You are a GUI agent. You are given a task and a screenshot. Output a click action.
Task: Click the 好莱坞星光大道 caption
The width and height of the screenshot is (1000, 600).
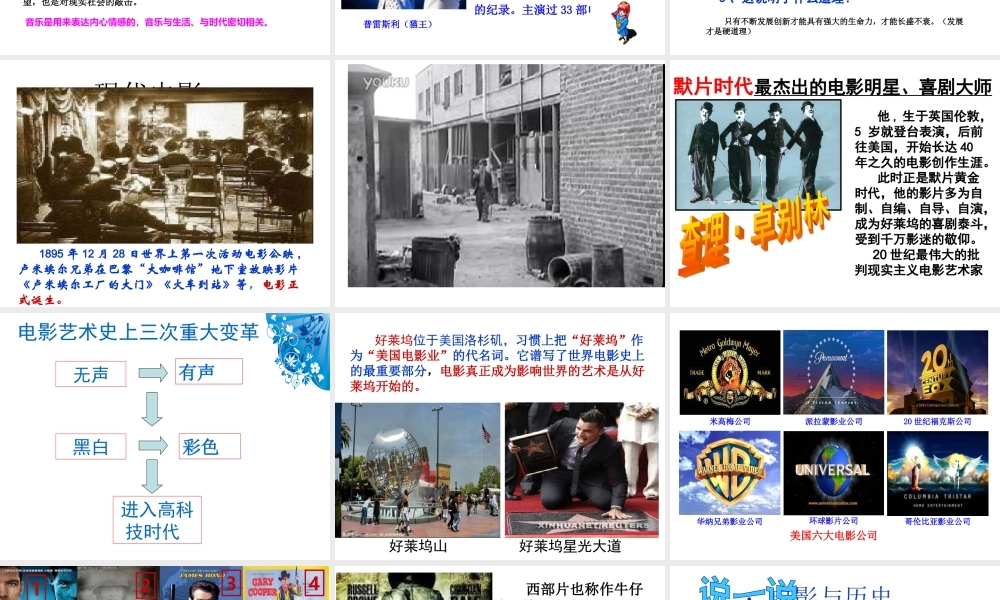pyautogui.click(x=570, y=546)
